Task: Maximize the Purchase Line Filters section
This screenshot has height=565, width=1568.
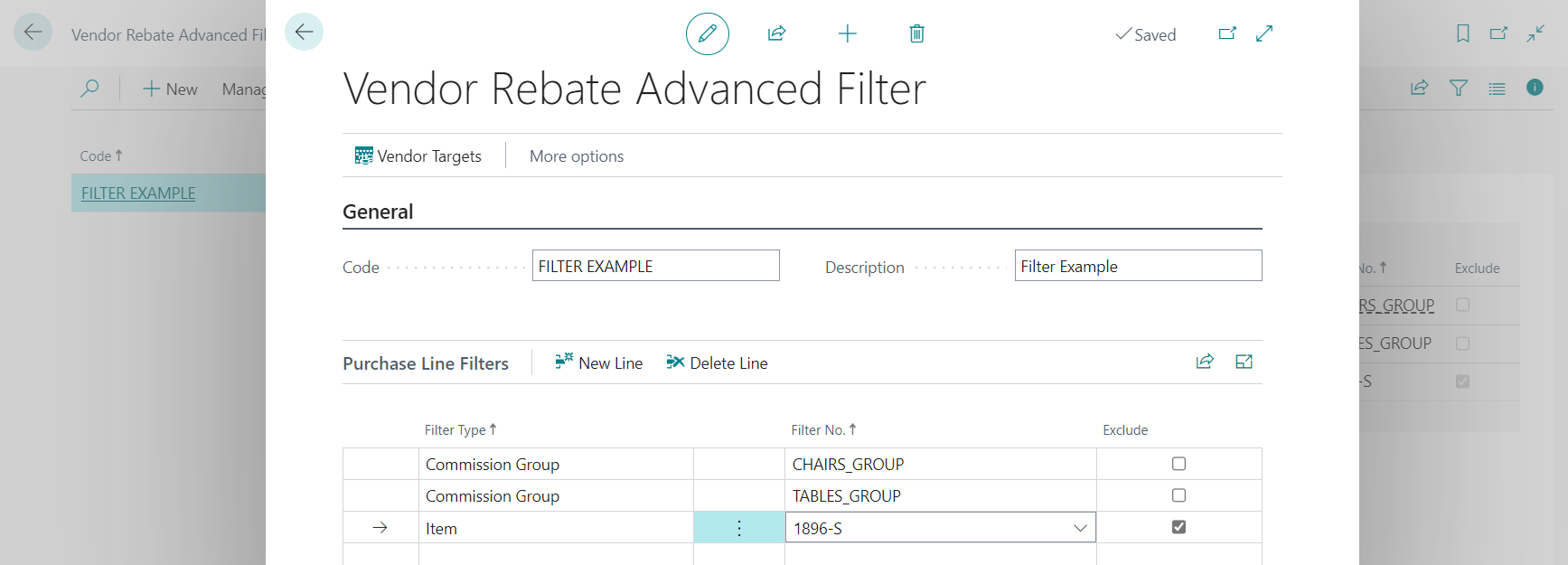Action: click(1244, 362)
